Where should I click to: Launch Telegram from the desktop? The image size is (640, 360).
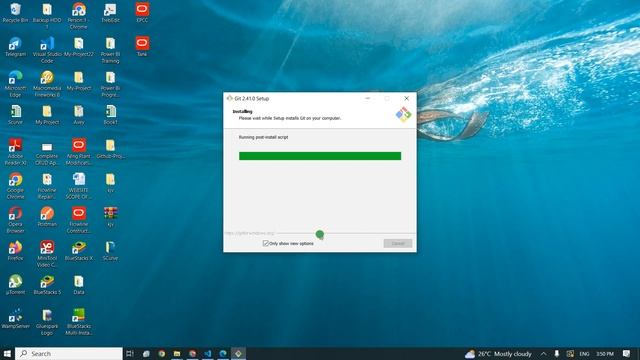pyautogui.click(x=15, y=47)
